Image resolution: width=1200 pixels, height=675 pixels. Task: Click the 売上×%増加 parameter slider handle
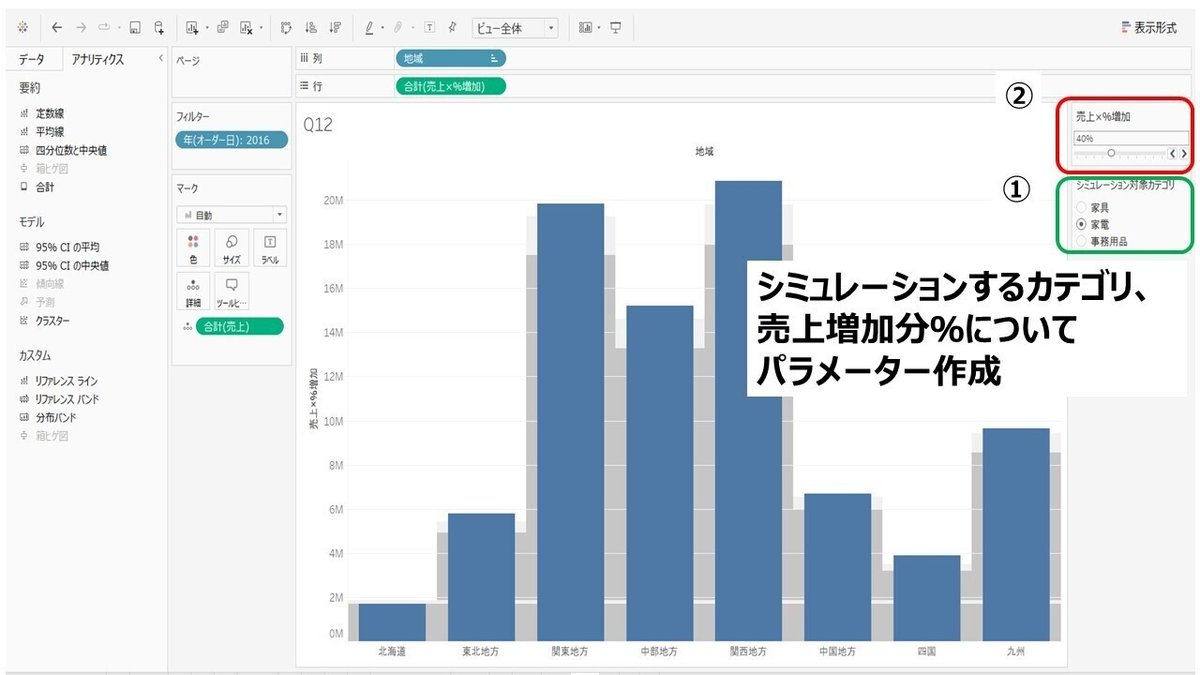tap(1111, 153)
